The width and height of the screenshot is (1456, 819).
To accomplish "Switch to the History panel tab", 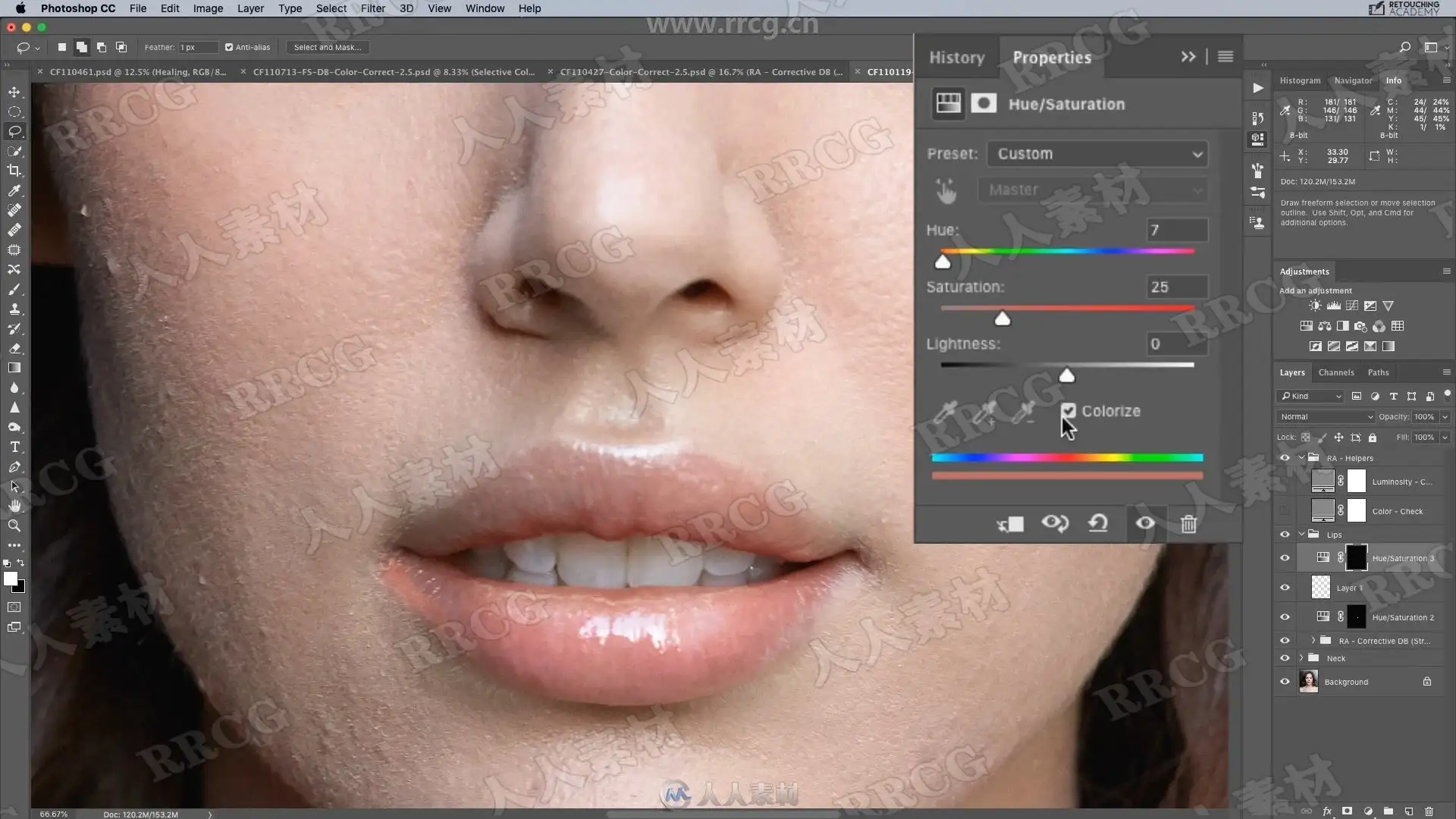I will (956, 58).
